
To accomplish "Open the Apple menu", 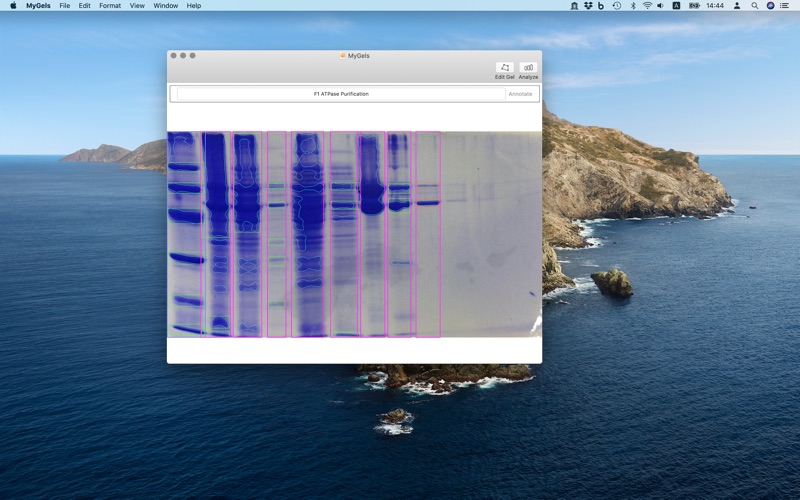I will coord(13,5).
